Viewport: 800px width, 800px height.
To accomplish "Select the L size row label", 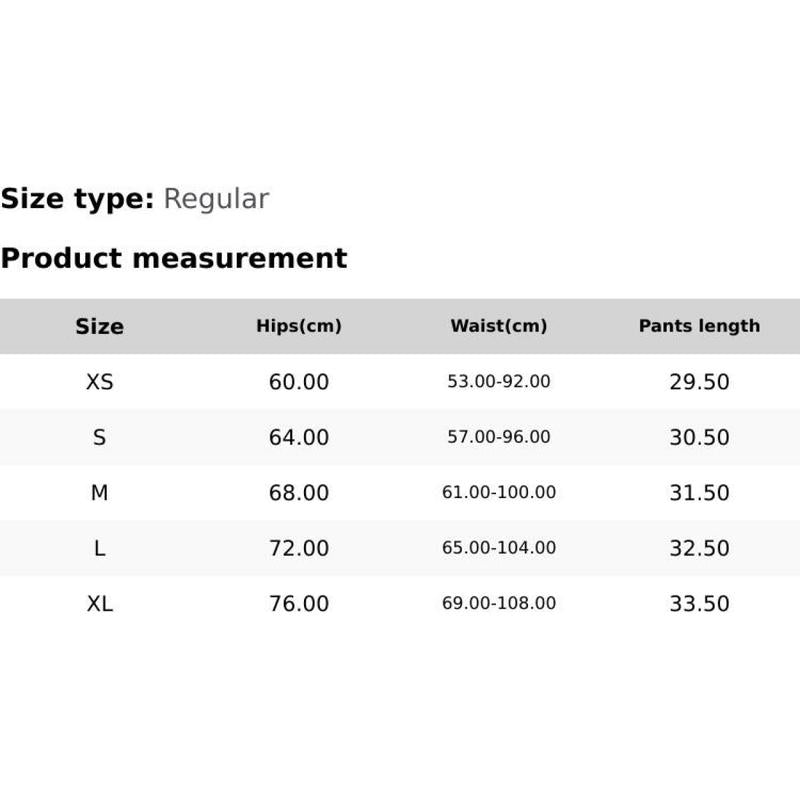I will tap(99, 548).
